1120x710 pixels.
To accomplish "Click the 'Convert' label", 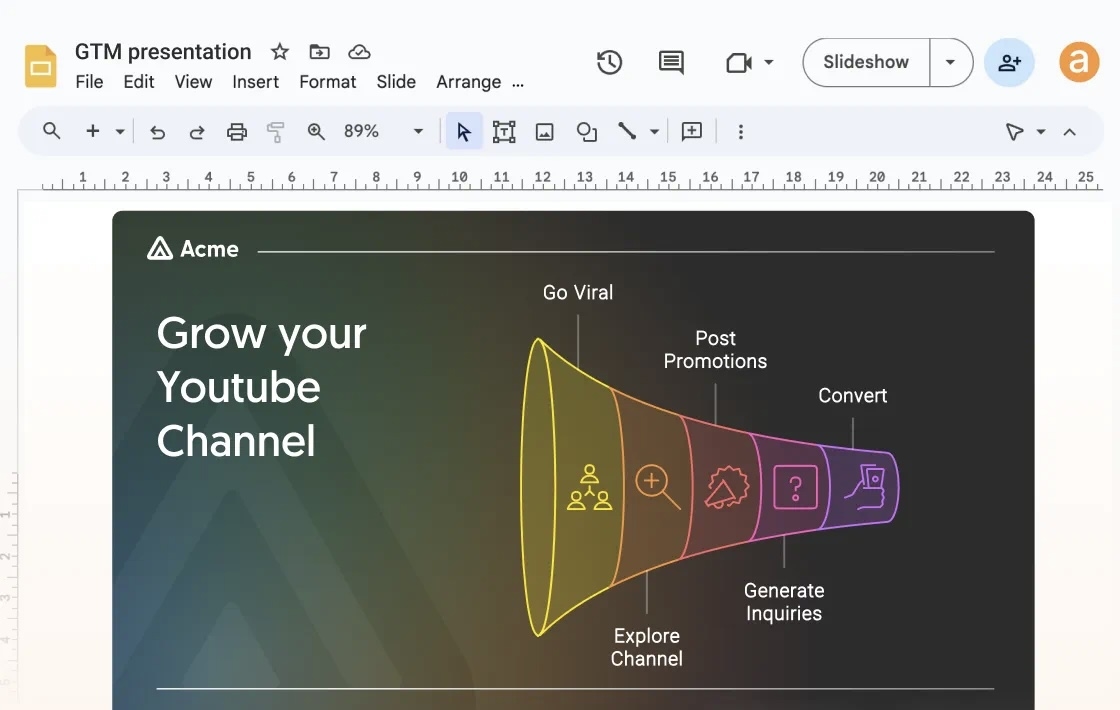I will [x=852, y=395].
